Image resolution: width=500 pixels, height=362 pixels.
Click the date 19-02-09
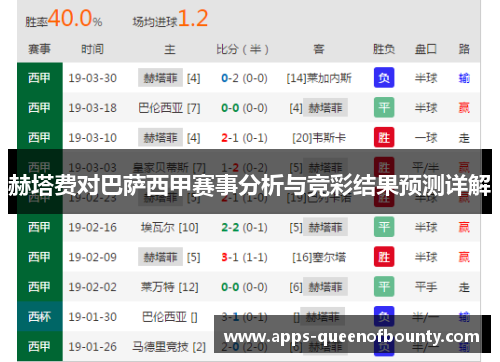(93, 257)
